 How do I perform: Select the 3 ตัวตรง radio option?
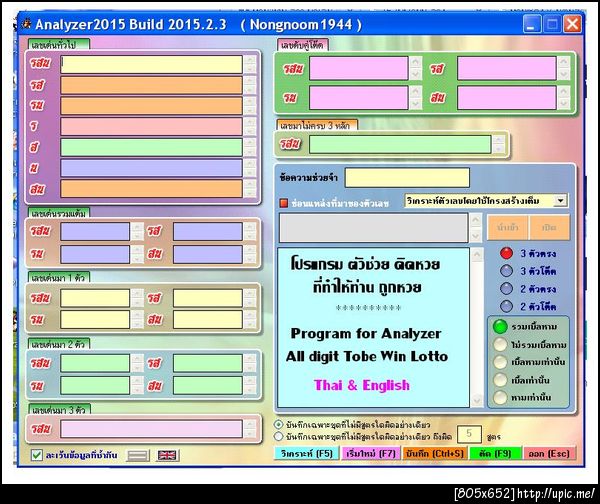tap(506, 253)
